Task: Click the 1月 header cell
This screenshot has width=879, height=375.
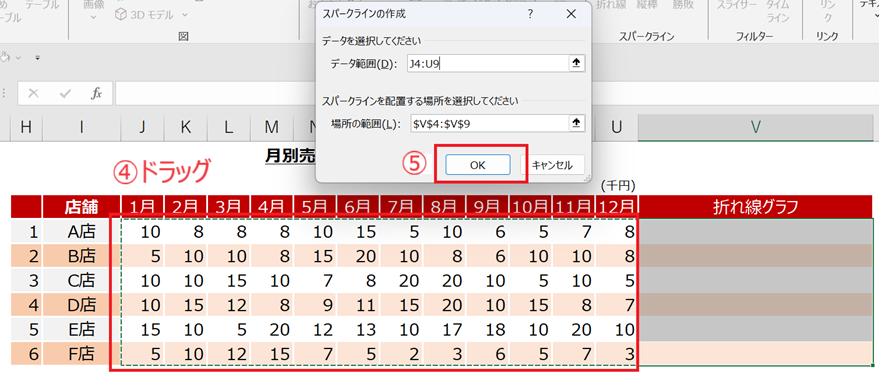Action: pyautogui.click(x=142, y=207)
